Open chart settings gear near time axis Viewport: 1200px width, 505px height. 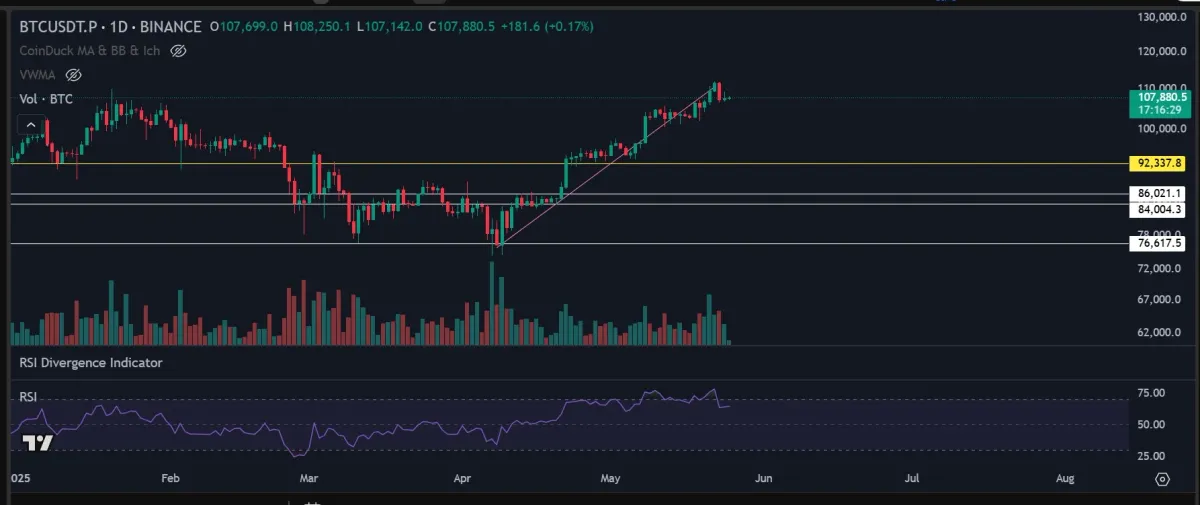(x=1162, y=479)
